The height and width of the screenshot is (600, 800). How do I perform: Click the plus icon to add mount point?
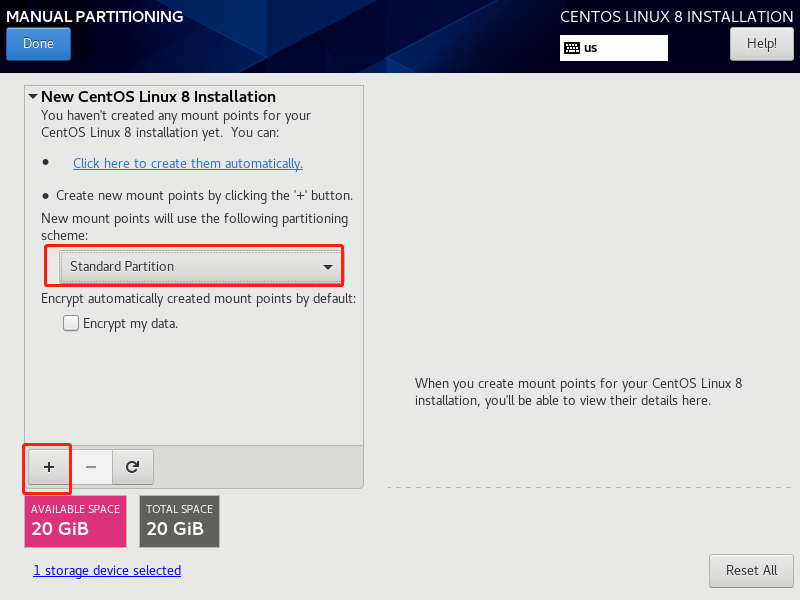point(49,466)
